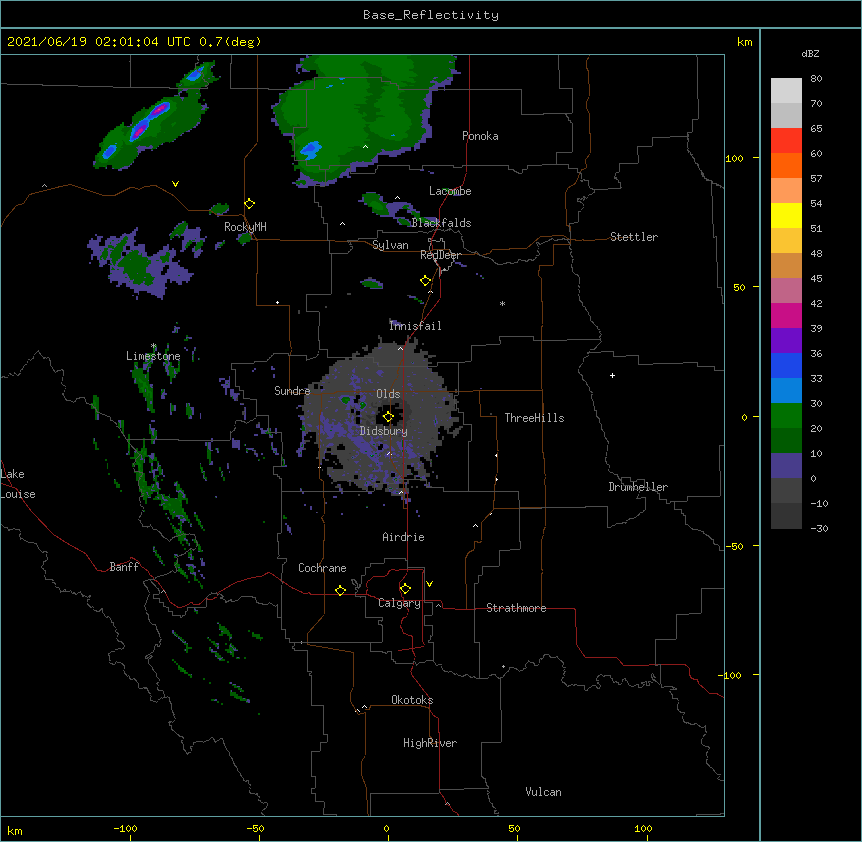Click the Lake Louise label at the left edge

click(x=18, y=484)
